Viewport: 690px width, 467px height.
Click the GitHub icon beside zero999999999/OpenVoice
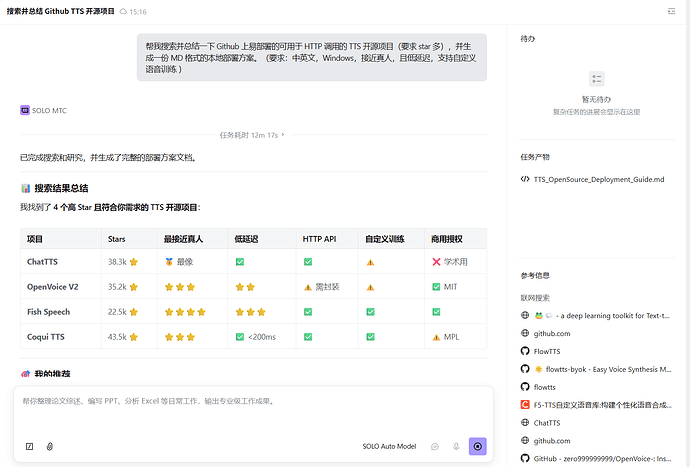pos(525,458)
